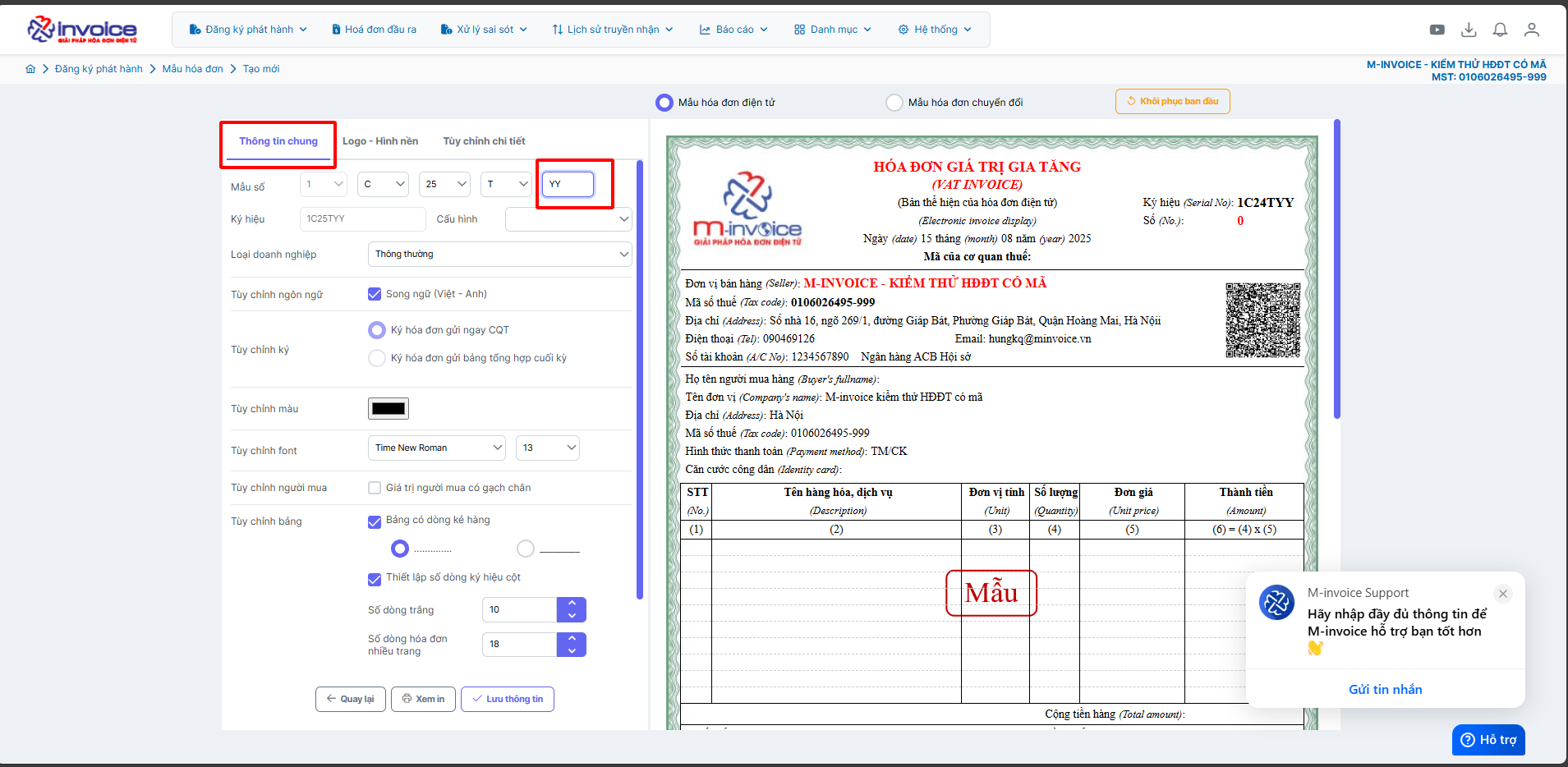Screen dimensions: 1568x767
Task: Open the notifications bell
Action: [1500, 30]
